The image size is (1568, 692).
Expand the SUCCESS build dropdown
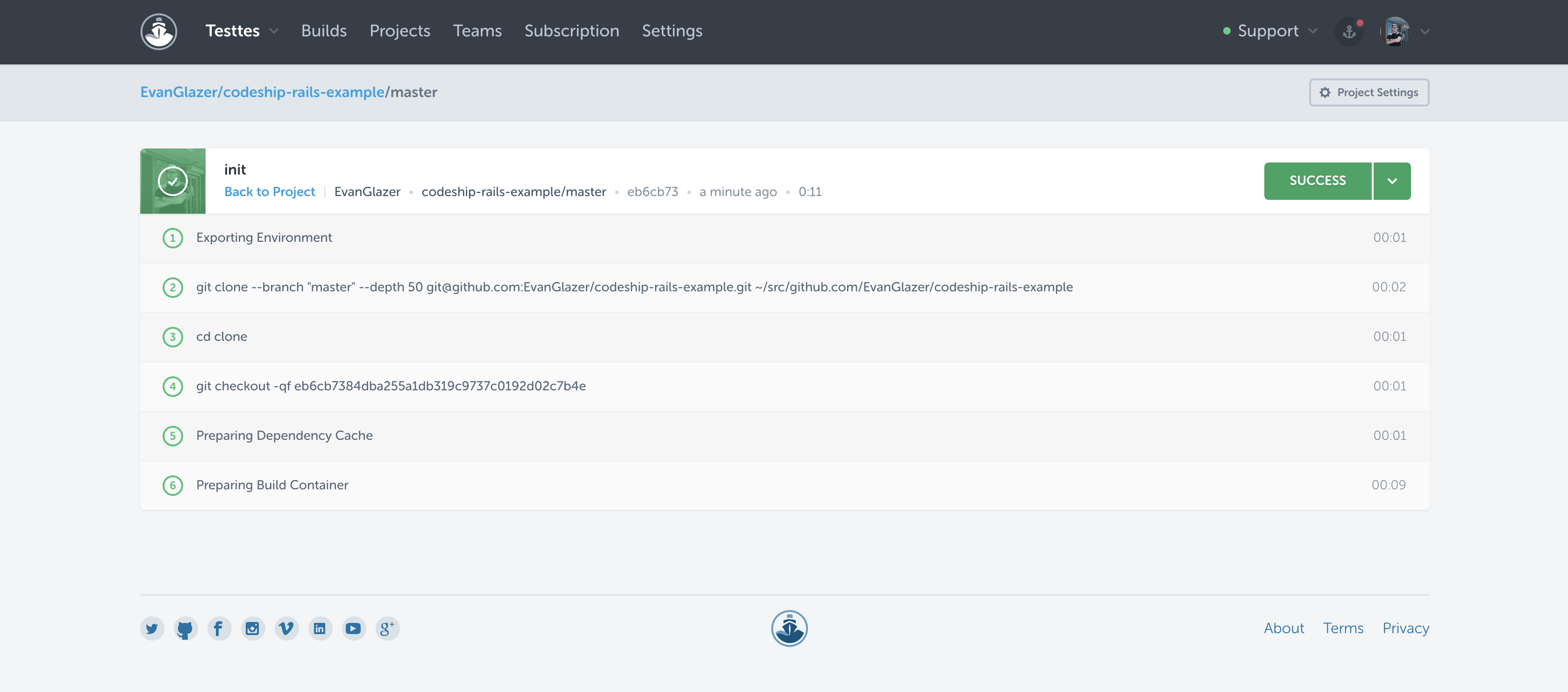(x=1392, y=180)
